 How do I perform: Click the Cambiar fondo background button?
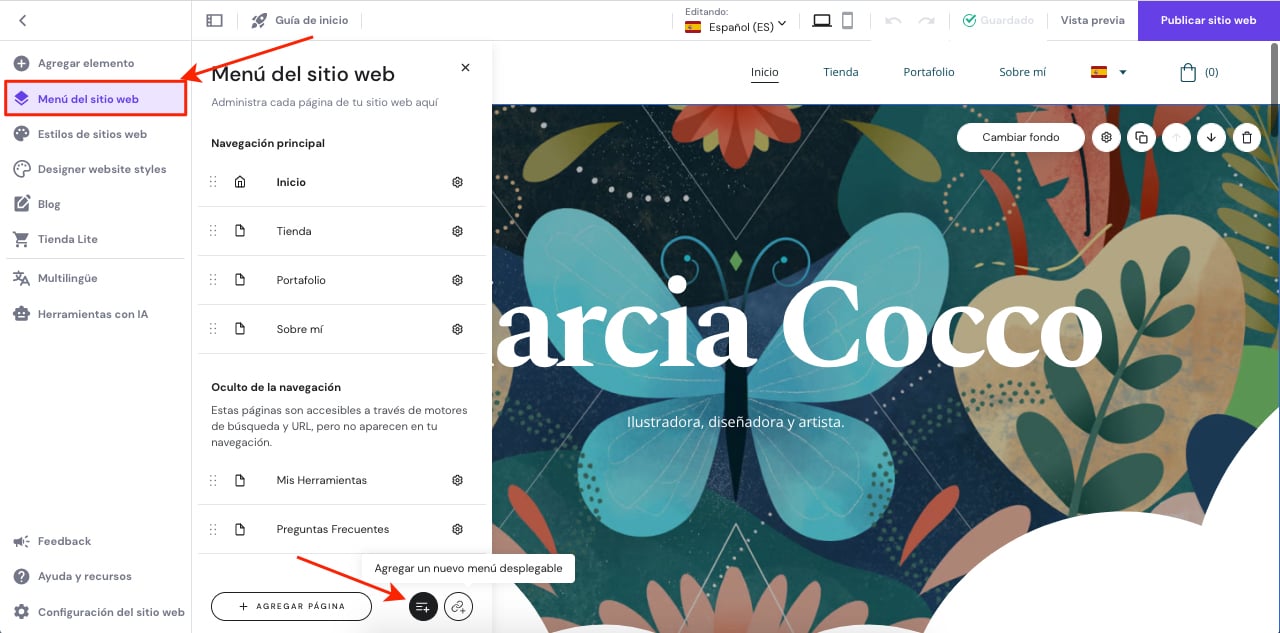[x=1020, y=137]
